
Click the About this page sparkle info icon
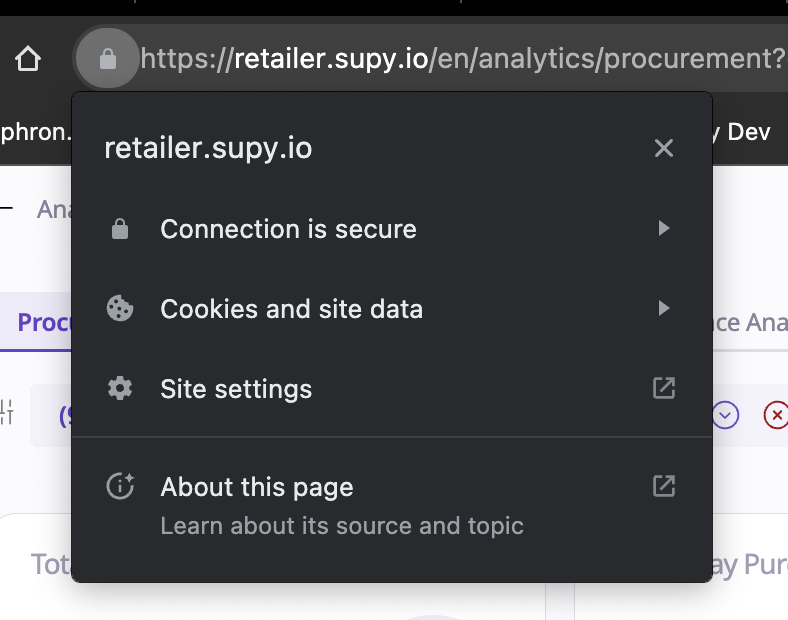pyautogui.click(x=120, y=487)
